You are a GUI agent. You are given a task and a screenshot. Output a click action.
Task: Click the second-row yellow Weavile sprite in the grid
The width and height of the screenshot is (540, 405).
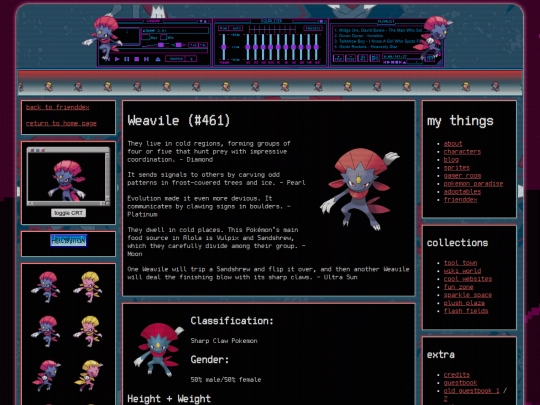(x=88, y=331)
